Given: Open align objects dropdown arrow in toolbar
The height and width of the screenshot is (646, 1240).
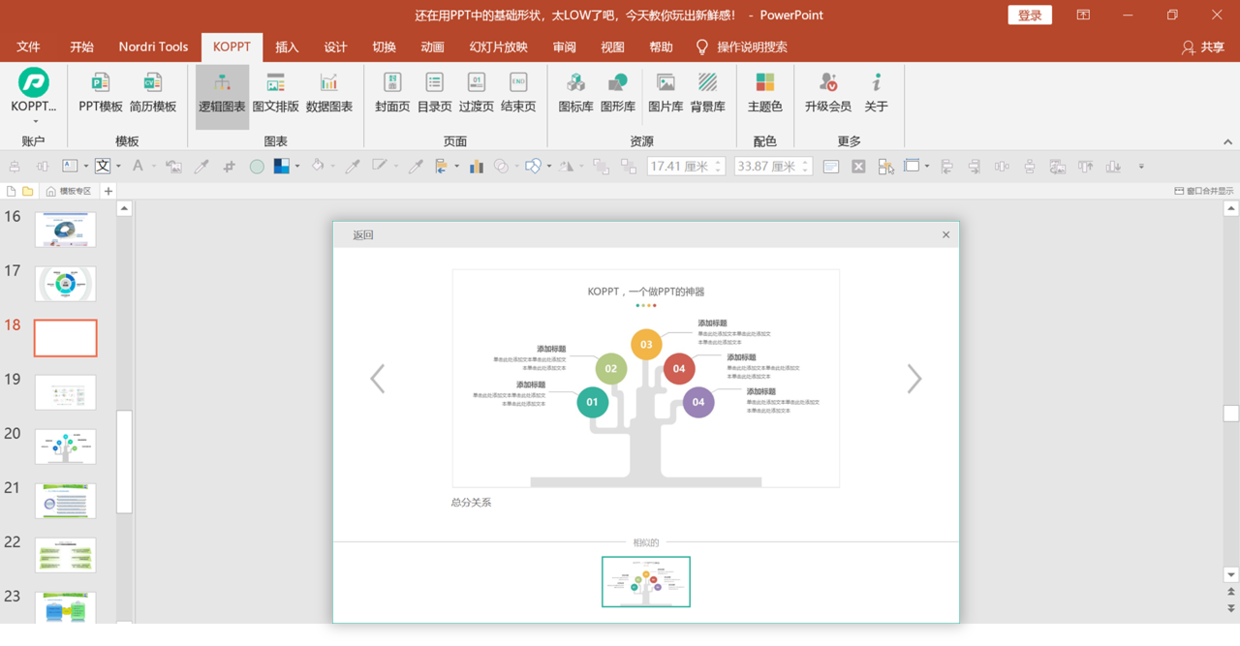Looking at the screenshot, I should click(x=457, y=167).
